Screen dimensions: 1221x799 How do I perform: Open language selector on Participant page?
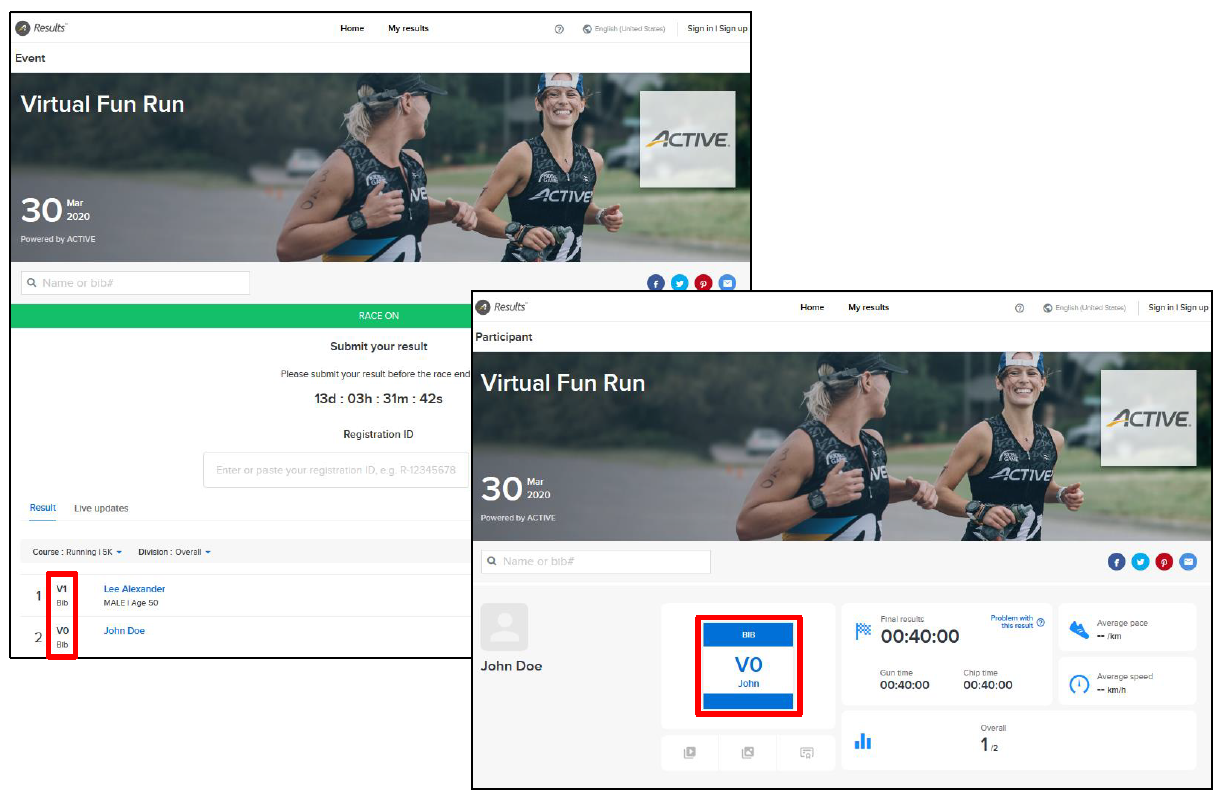1084,308
